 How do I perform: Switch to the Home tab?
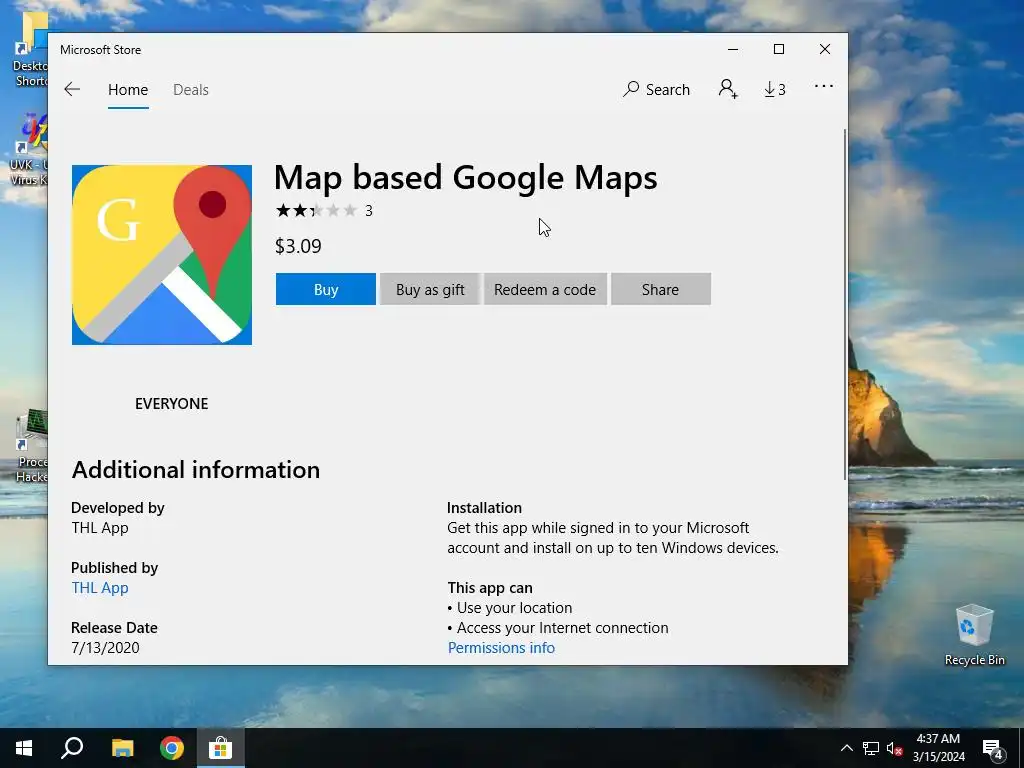128,90
